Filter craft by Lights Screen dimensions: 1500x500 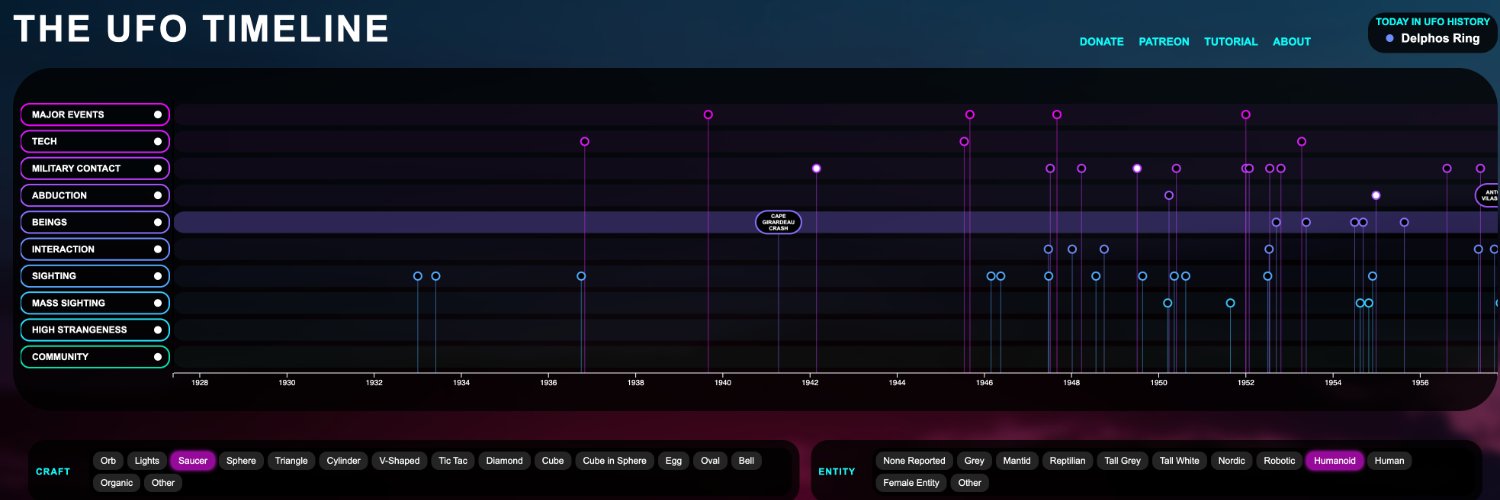147,461
